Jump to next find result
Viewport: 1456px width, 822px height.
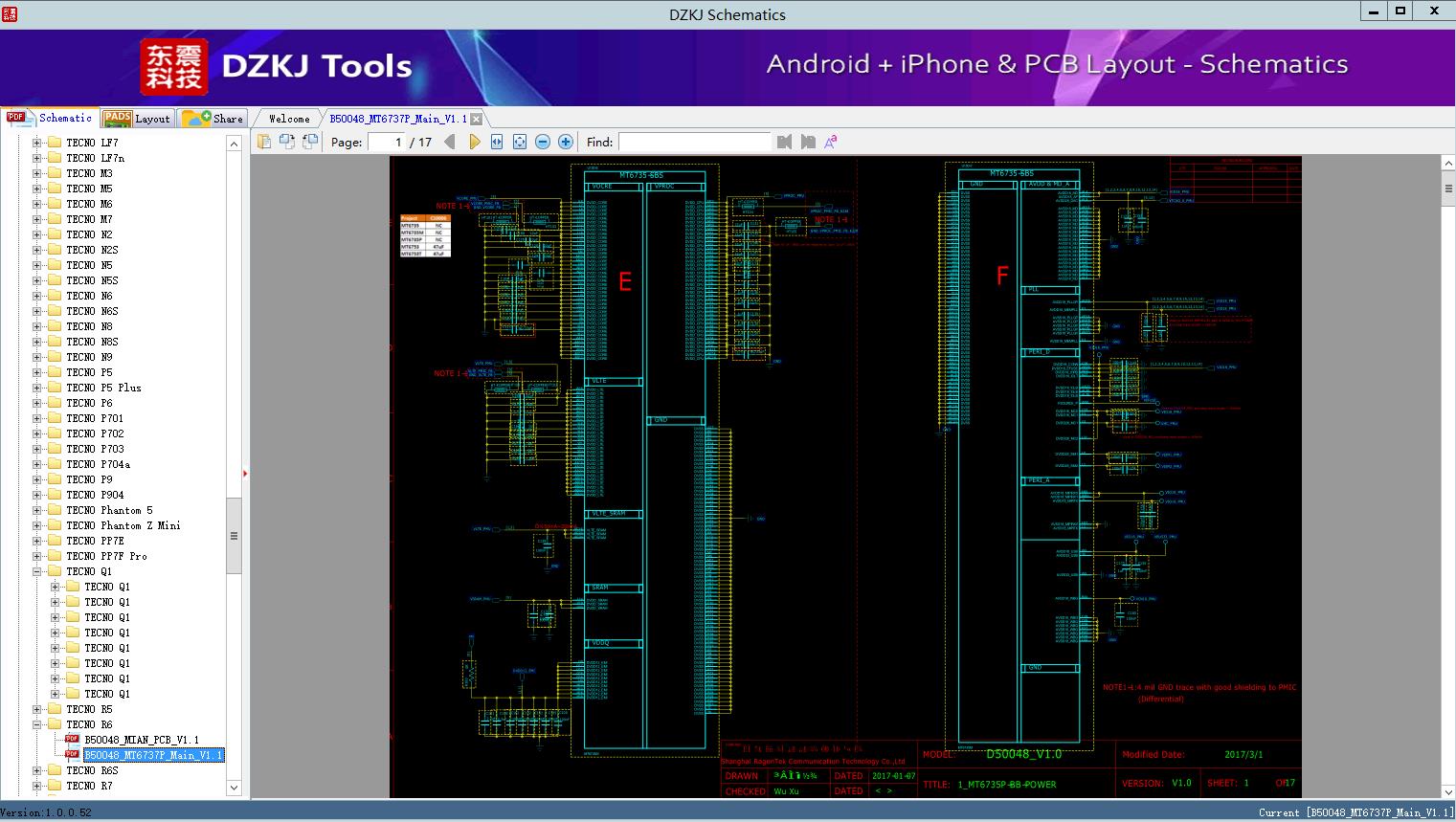808,142
